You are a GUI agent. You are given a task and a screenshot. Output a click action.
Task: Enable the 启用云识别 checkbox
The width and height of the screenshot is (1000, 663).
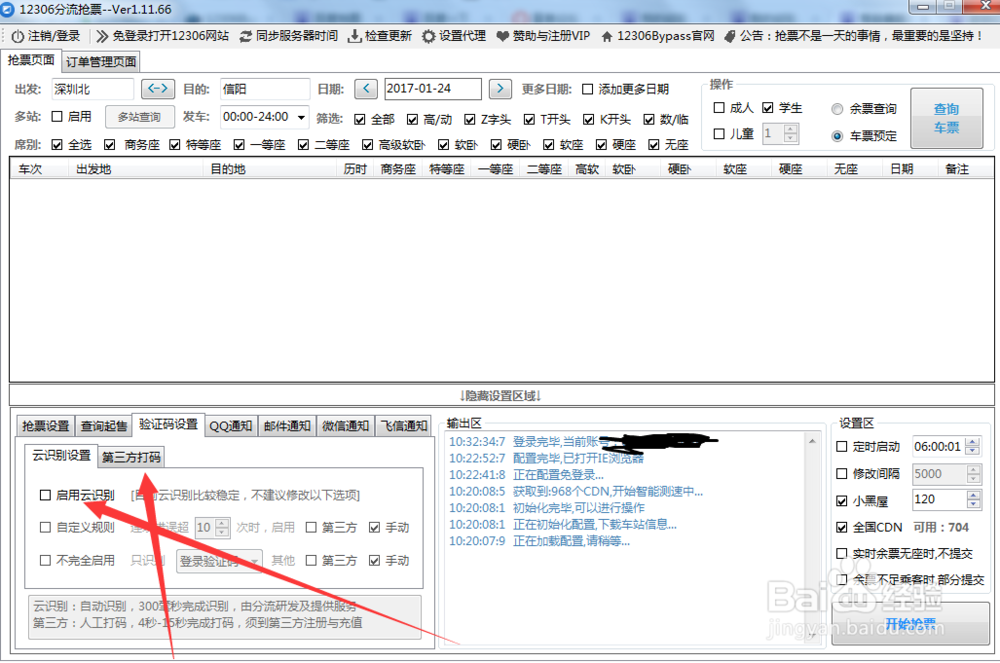pos(45,495)
